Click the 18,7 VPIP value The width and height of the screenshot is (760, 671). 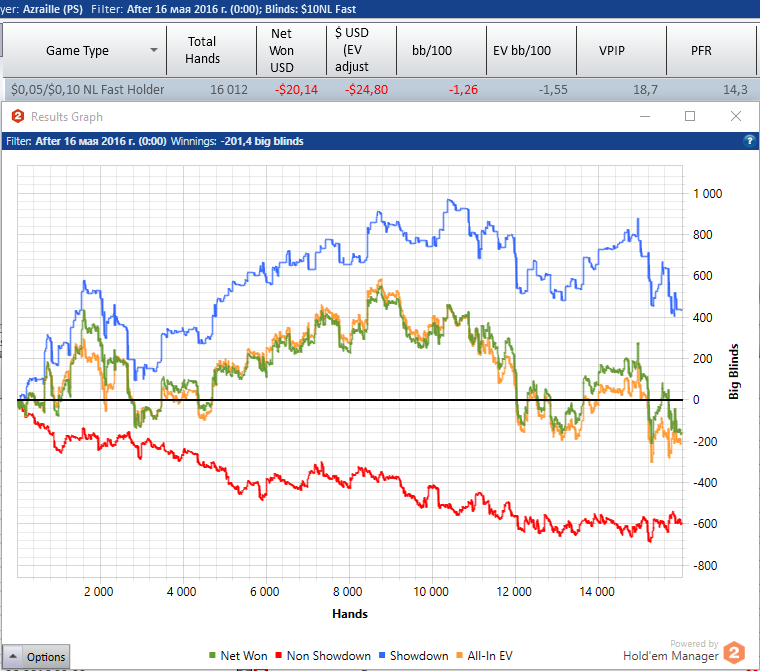click(x=646, y=90)
